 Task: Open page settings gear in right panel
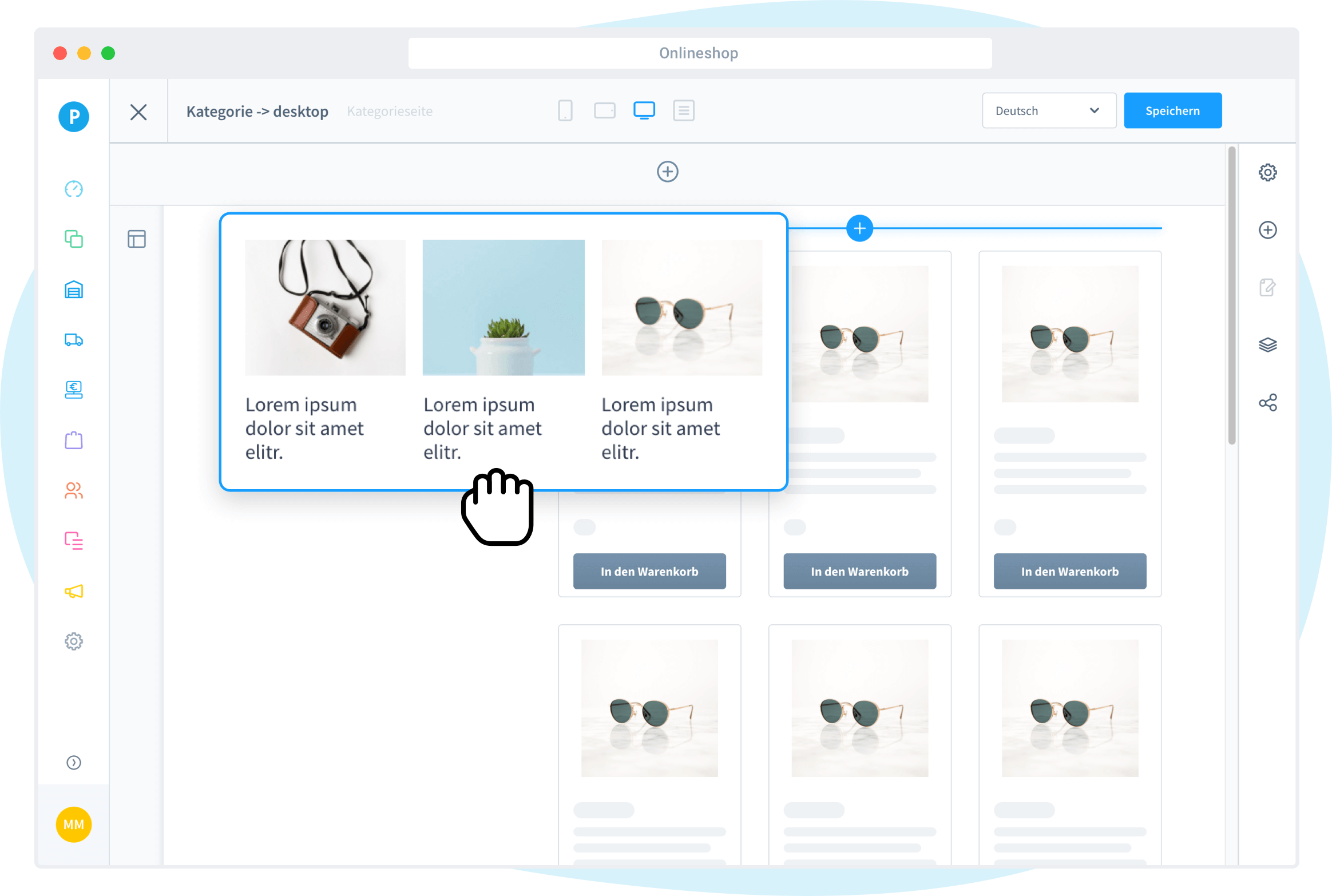pos(1268,172)
